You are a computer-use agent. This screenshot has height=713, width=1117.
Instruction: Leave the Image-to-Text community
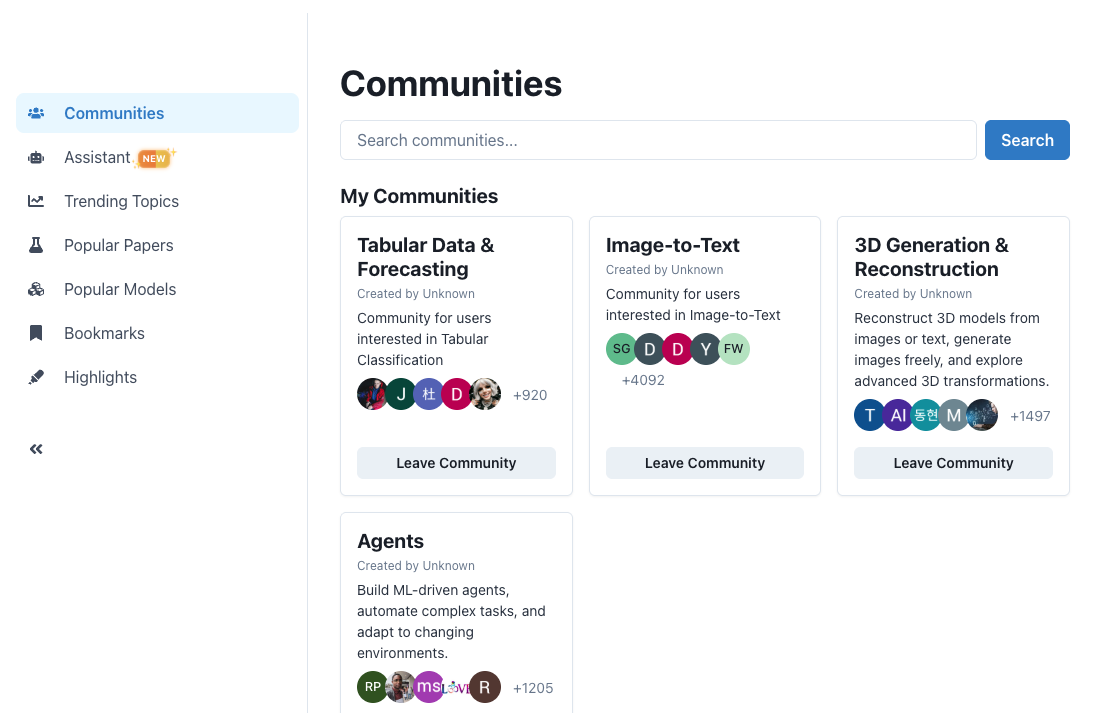[x=704, y=462]
